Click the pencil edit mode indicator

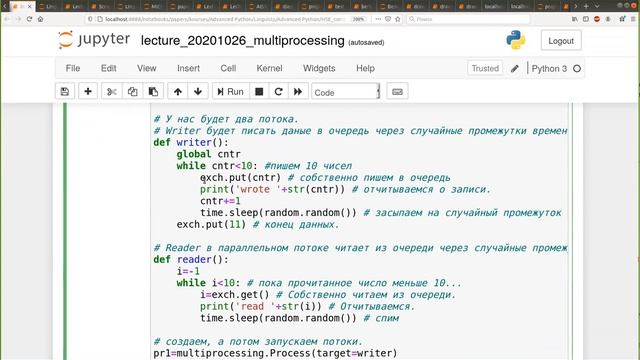point(515,69)
